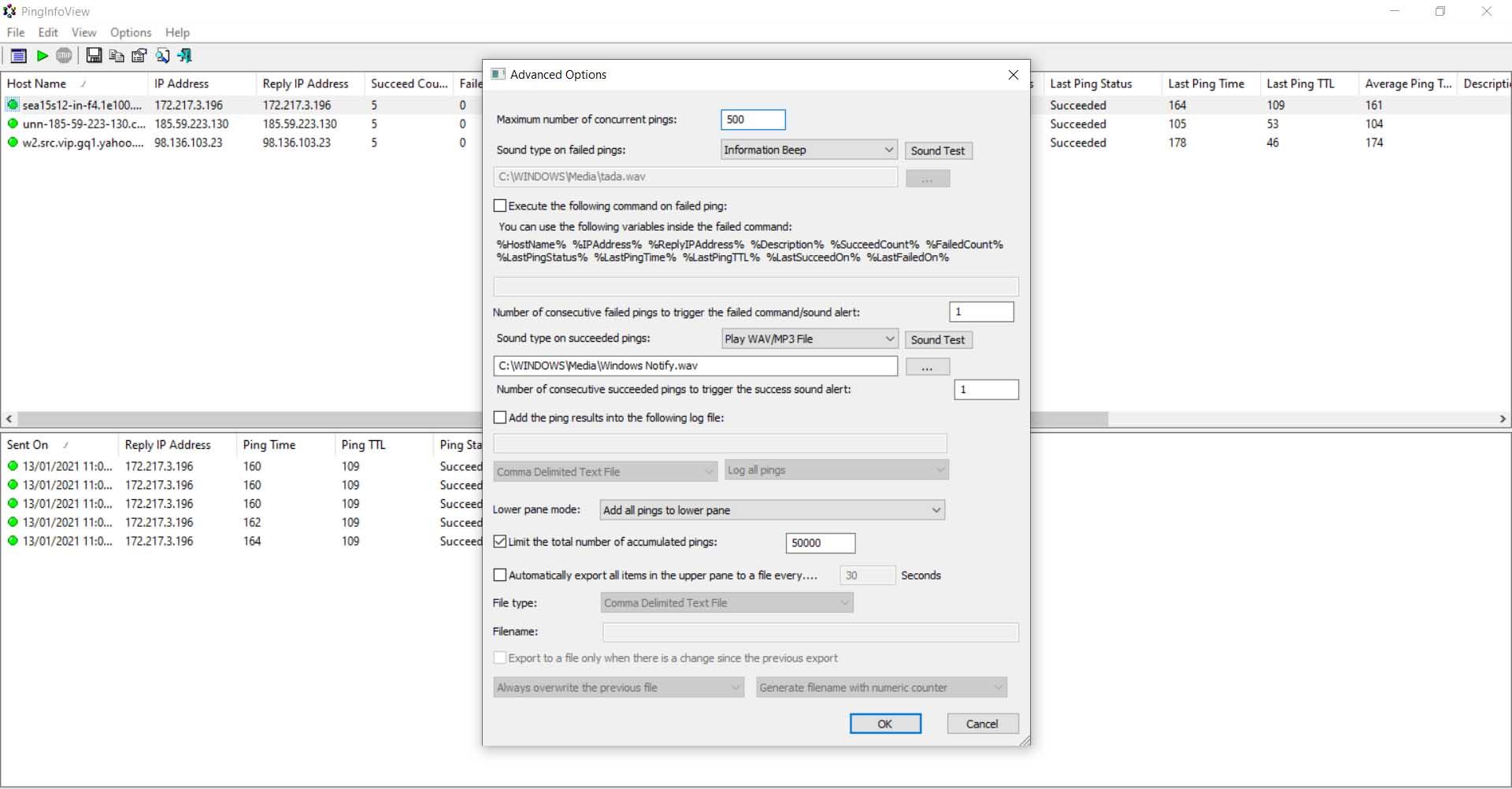Open the log file format 'Comma Delimited Text File' dropdown

pos(605,472)
